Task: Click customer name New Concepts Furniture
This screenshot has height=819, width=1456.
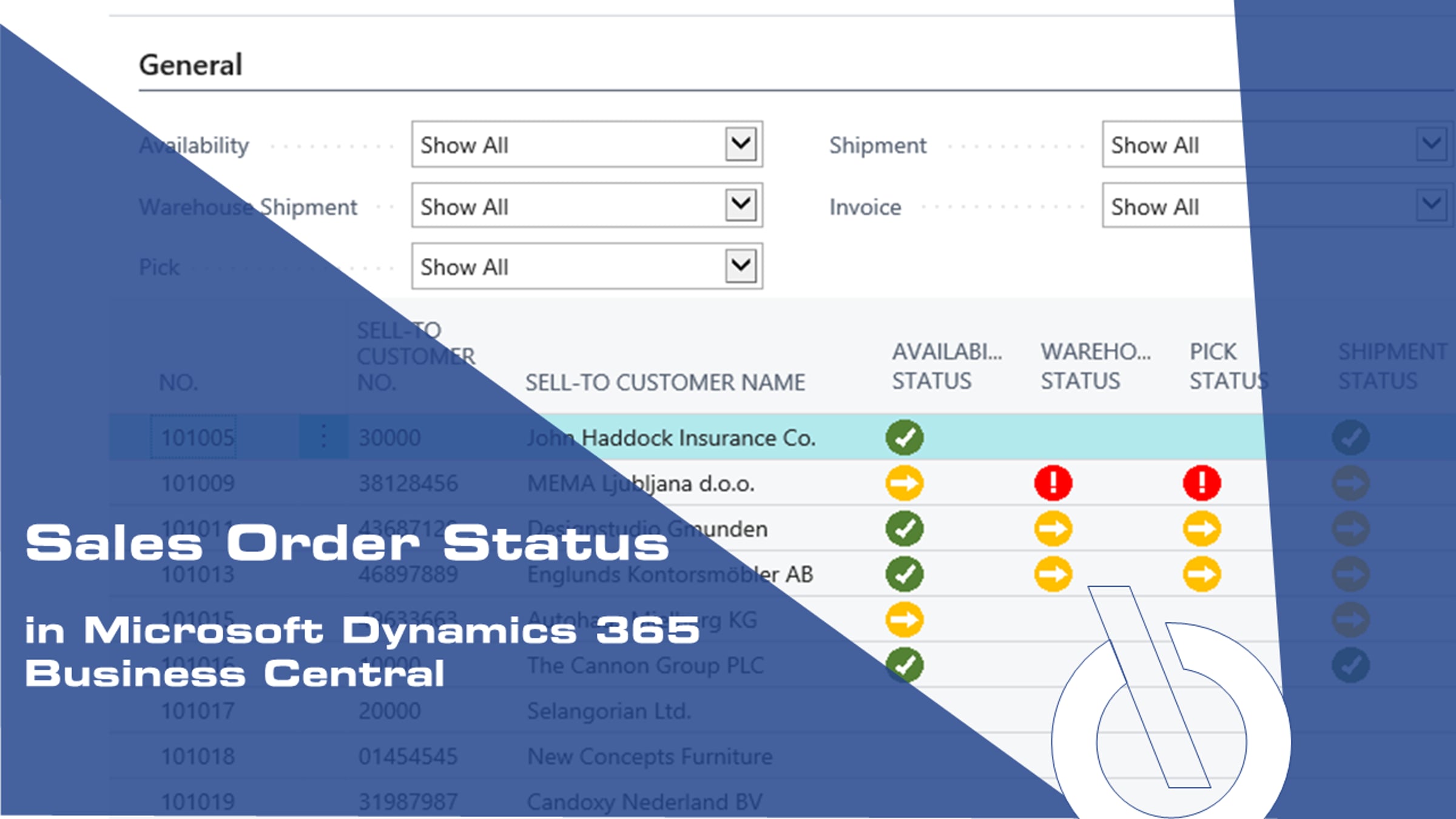Action: pos(650,757)
